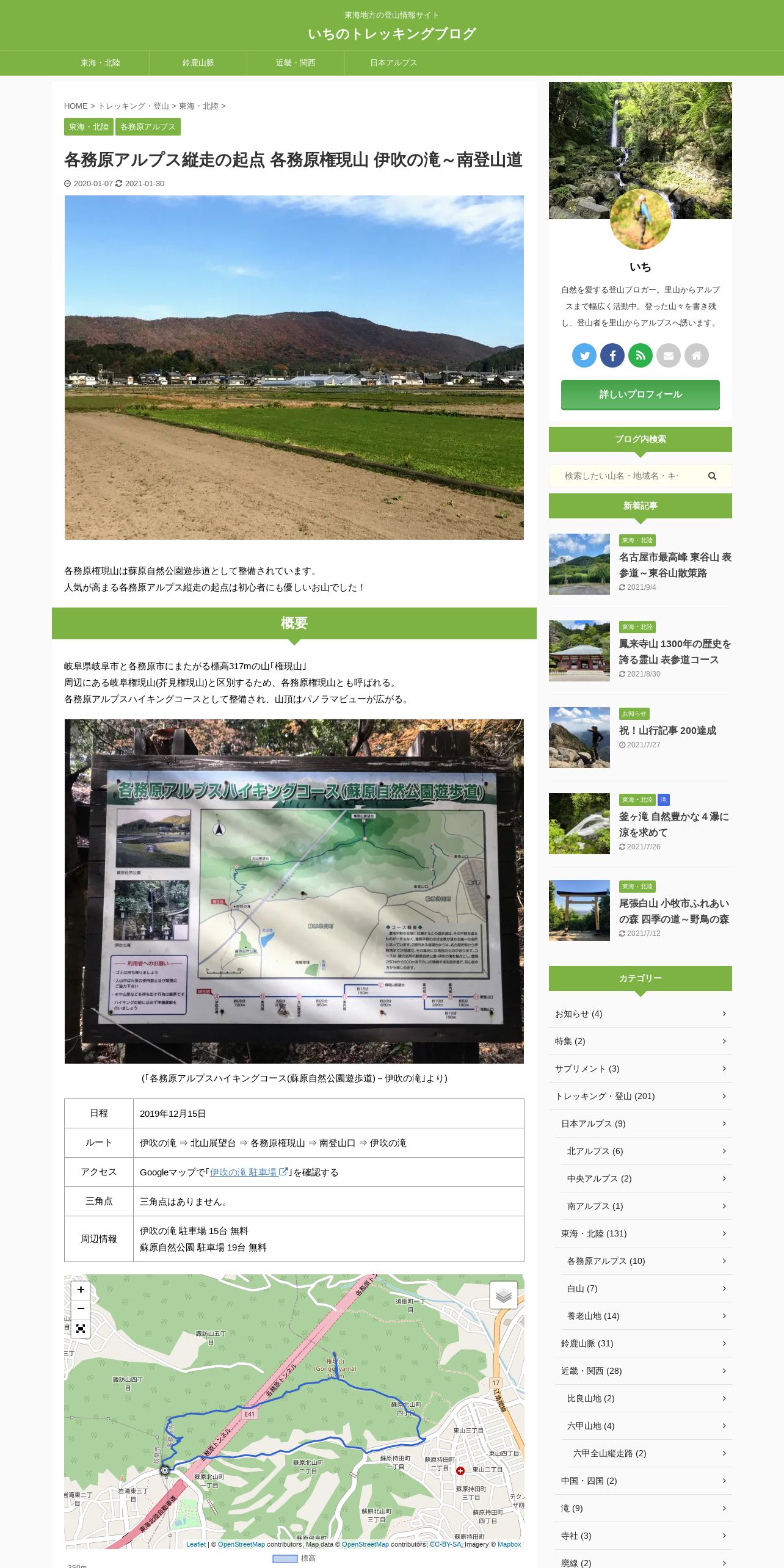Click the 各務原アルプス category tag
The image size is (784, 1568).
tap(148, 127)
